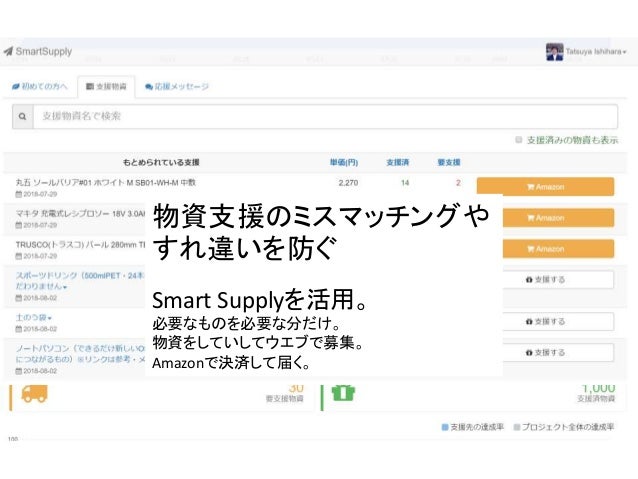Click the SmartSupply paper plane logo
The image size is (638, 479).
pyautogui.click(x=8, y=52)
